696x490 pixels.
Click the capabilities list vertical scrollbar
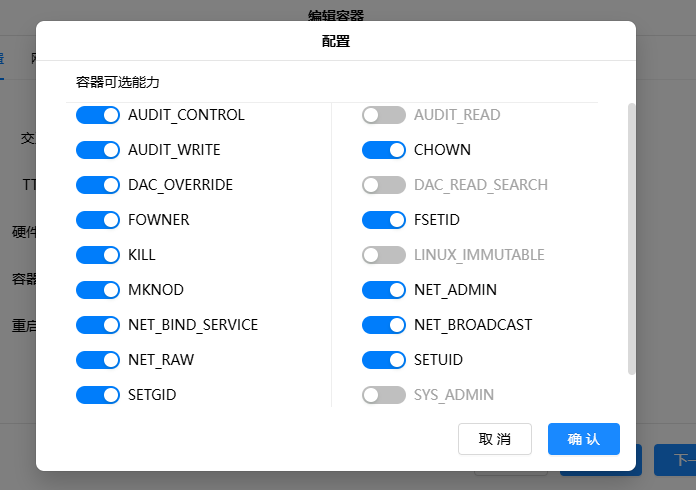630,238
